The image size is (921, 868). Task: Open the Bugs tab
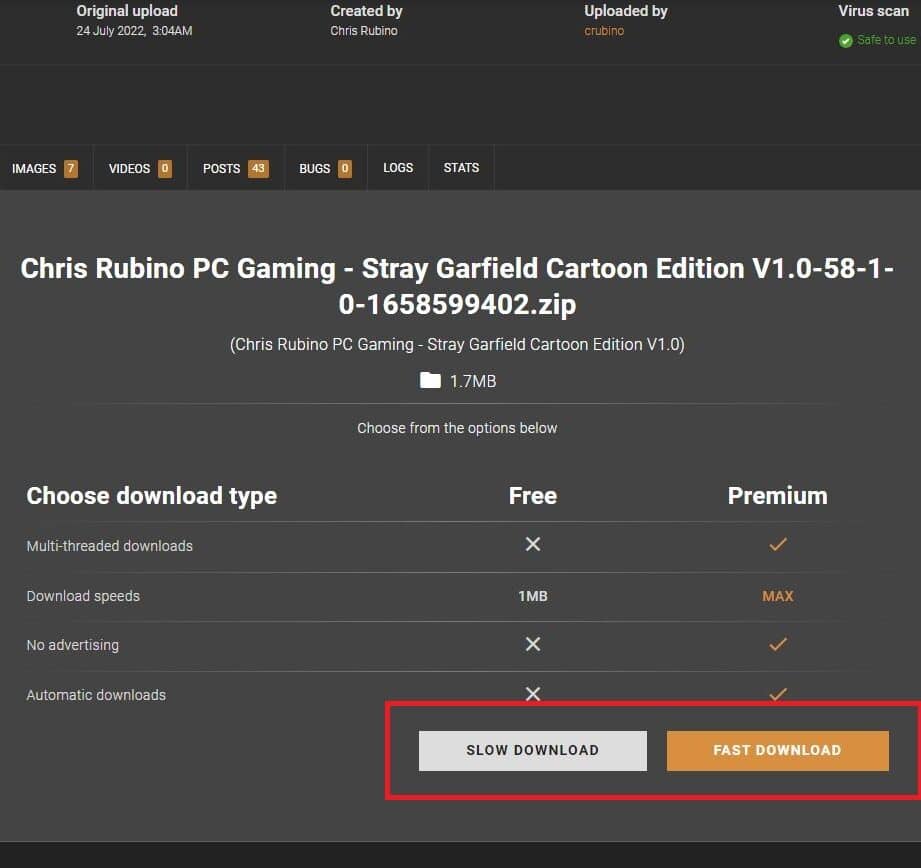325,169
